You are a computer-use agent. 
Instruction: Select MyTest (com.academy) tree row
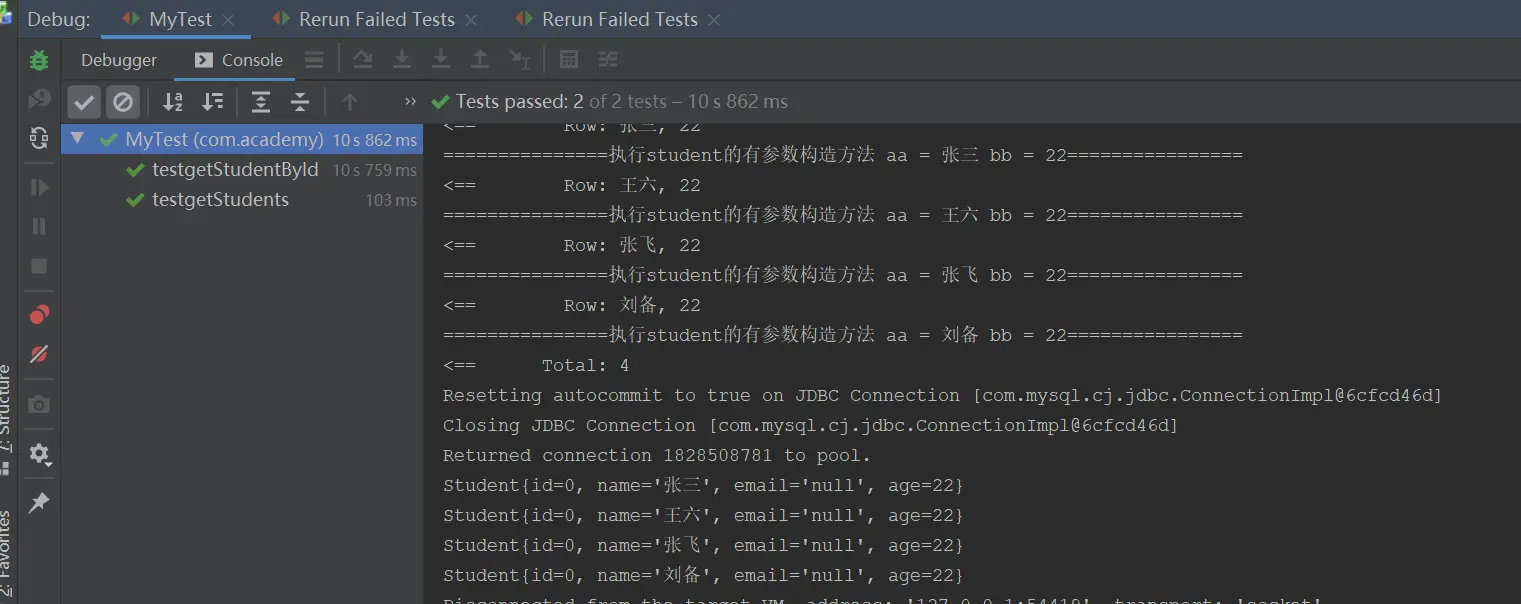click(242, 139)
